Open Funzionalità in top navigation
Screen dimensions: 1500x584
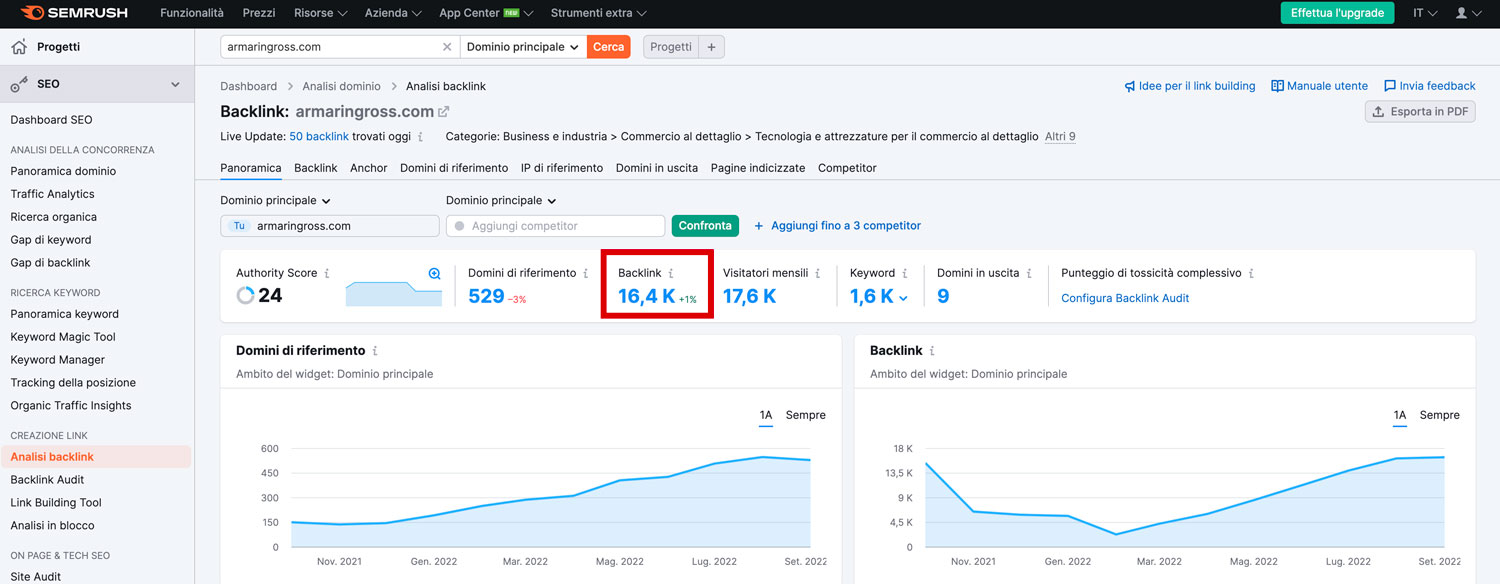tap(192, 13)
